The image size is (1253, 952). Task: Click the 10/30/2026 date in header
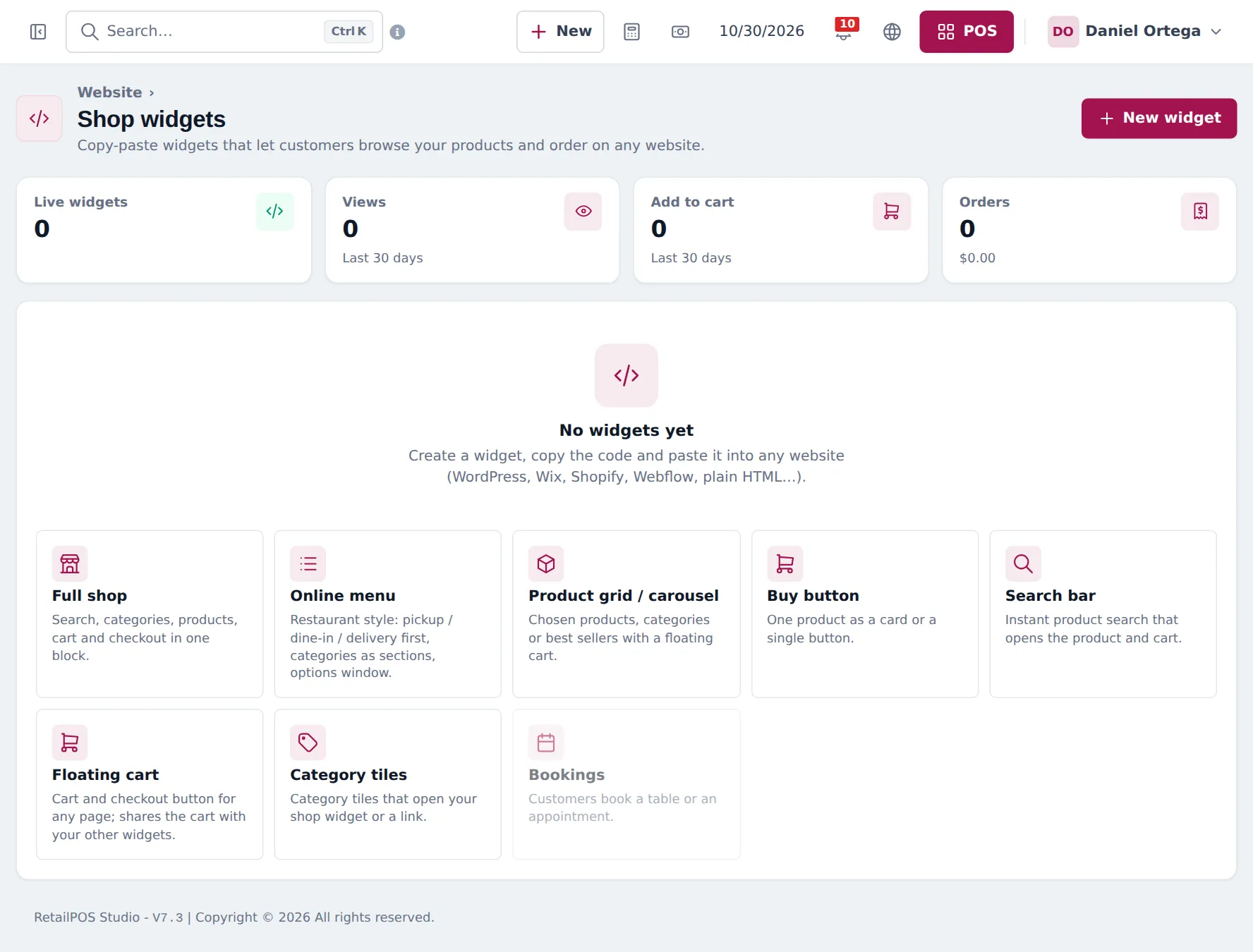(762, 31)
